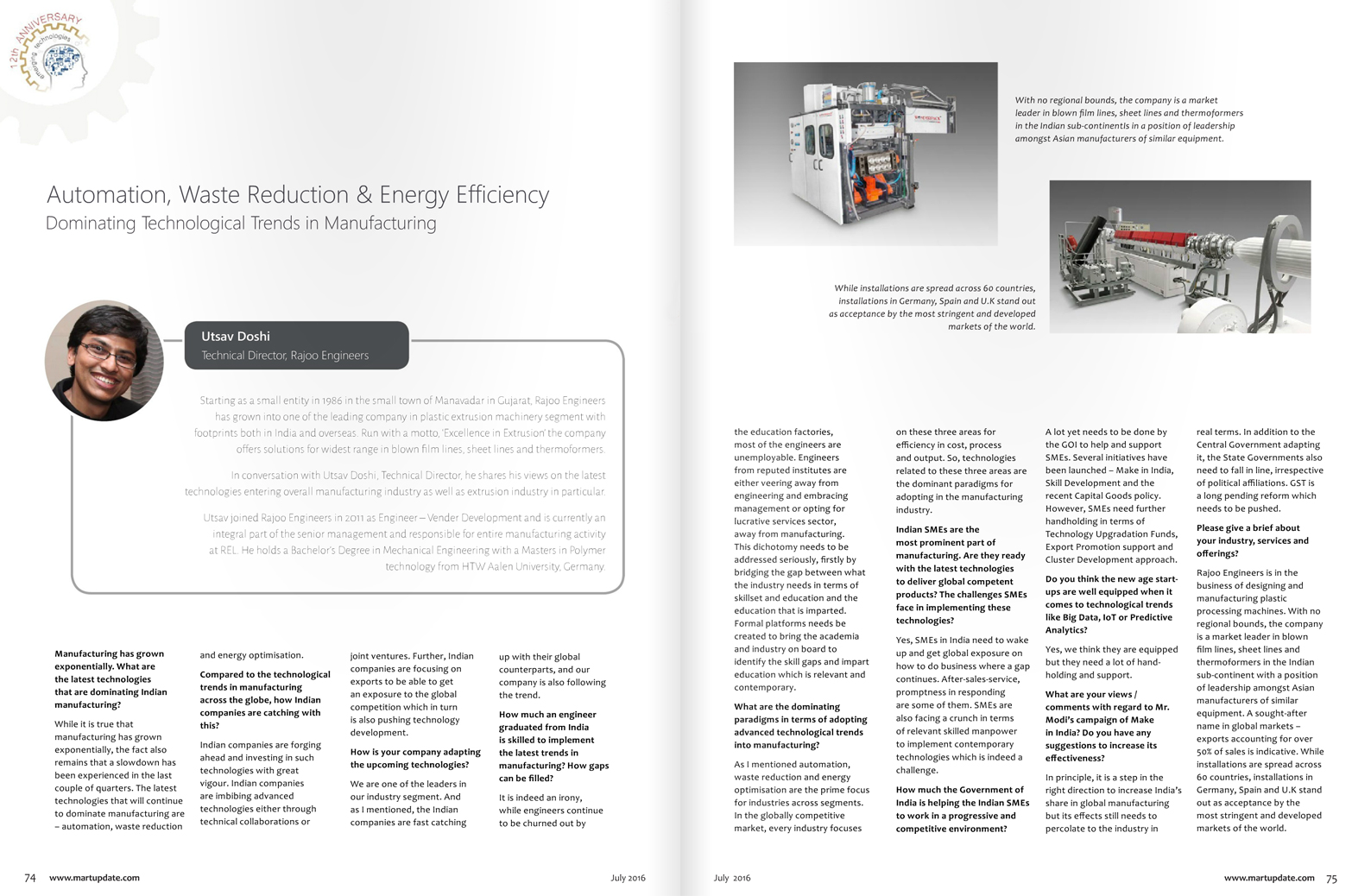Select question "How much the Government of India"
Viewport: 1352px width, 896px height.
tap(963, 810)
